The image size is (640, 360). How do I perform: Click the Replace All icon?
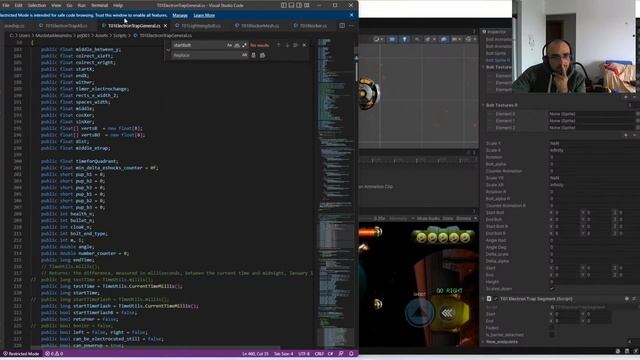262,55
